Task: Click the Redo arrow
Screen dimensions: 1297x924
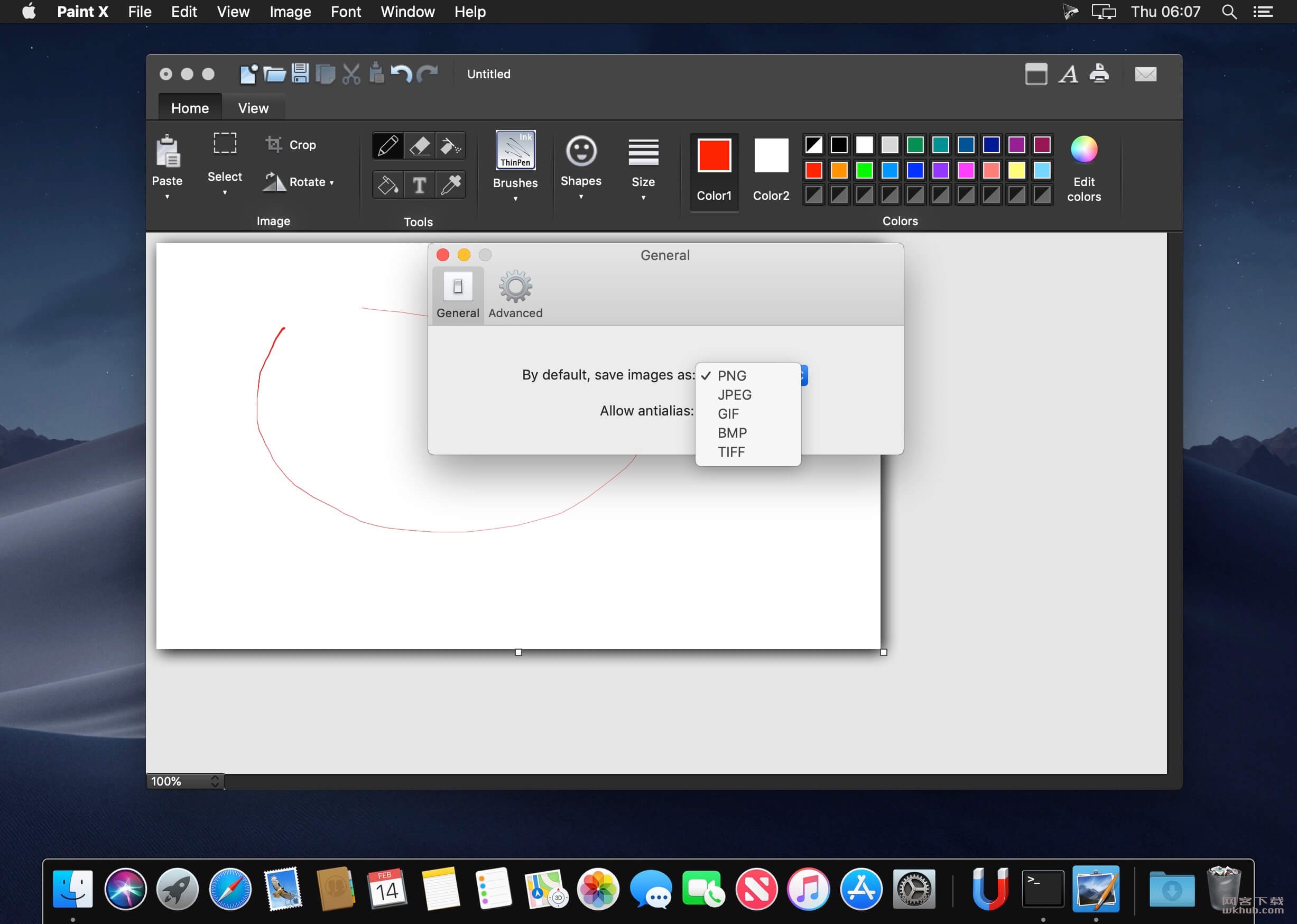Action: point(427,74)
